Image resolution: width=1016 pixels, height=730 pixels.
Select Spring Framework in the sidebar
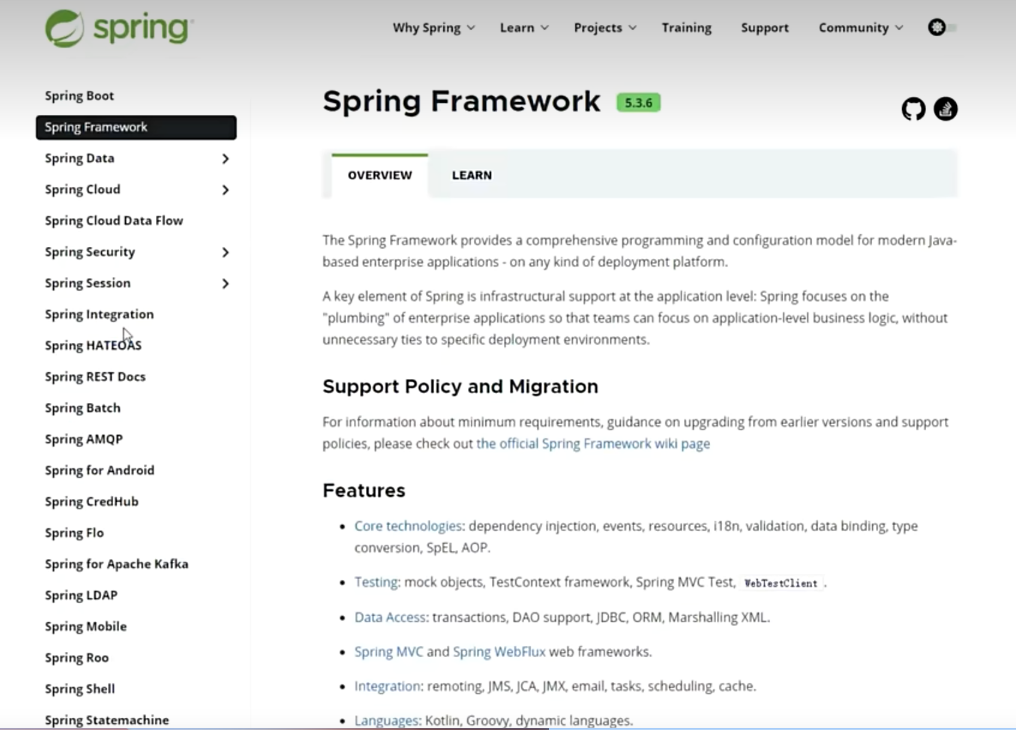(136, 127)
